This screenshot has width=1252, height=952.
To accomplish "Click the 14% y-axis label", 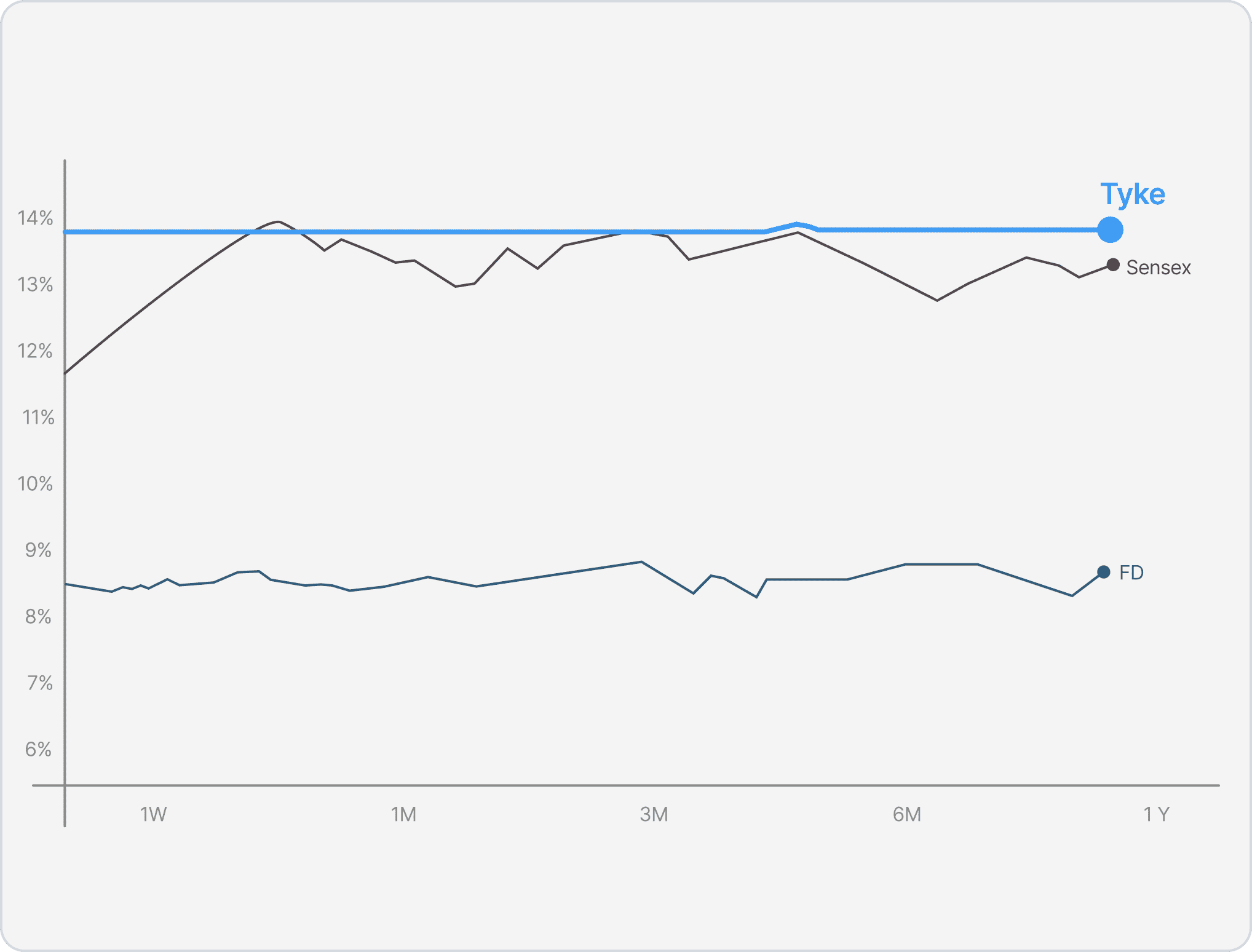I will click(x=35, y=218).
